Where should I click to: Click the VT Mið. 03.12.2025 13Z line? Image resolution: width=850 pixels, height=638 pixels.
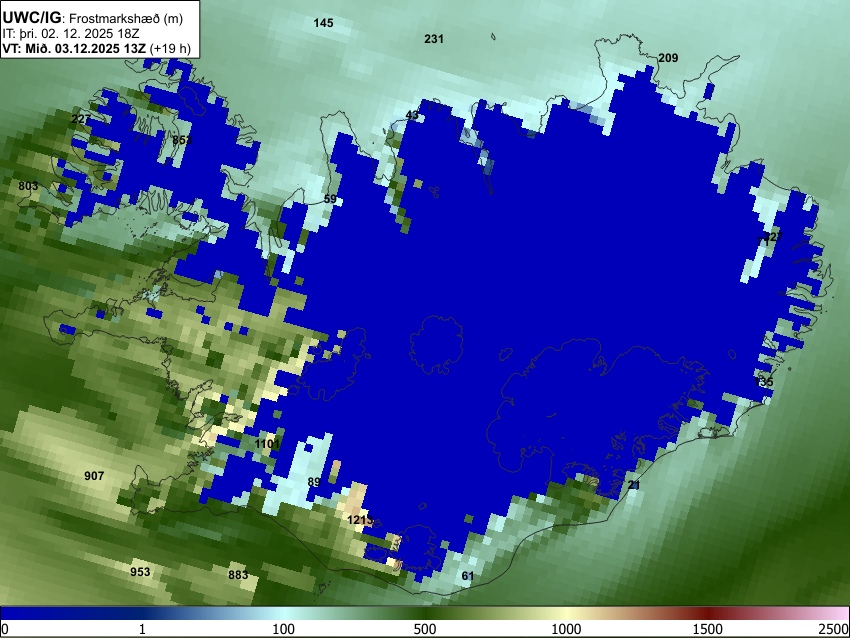[96, 48]
